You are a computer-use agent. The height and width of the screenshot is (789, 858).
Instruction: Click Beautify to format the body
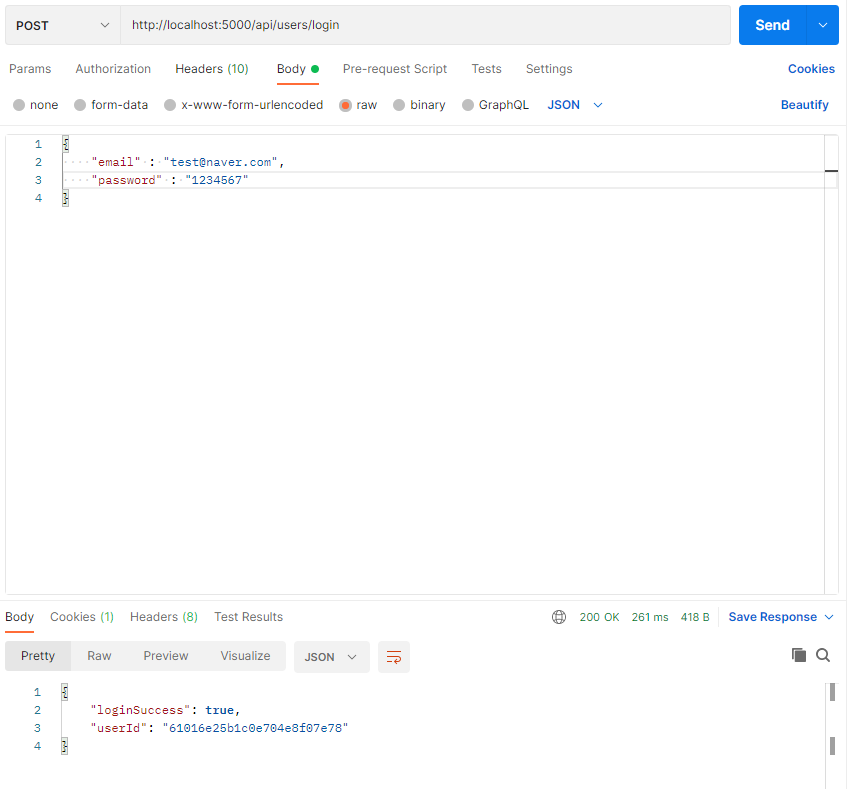tap(804, 105)
